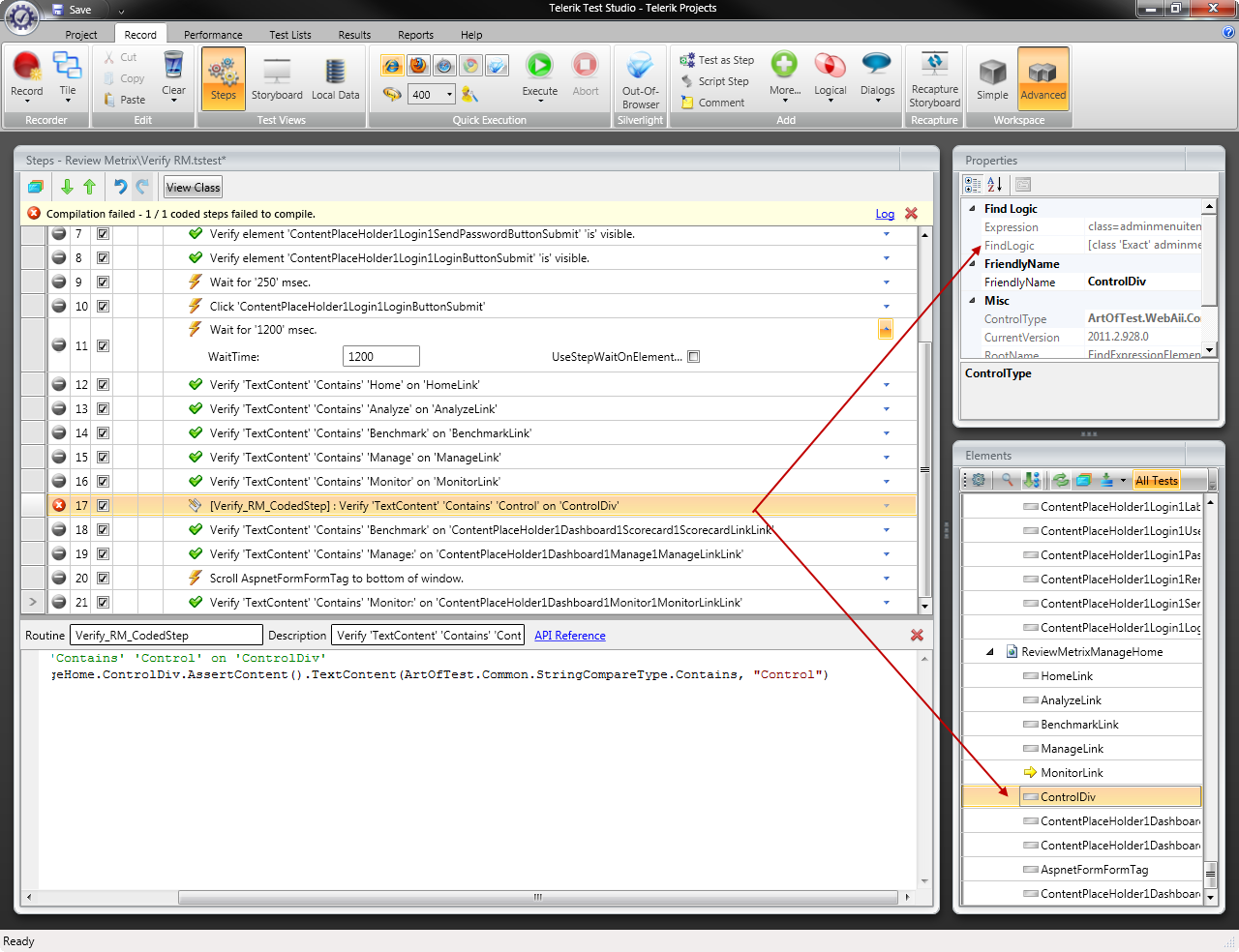Expand step 18 details arrow
Viewport: 1239px width, 952px height.
coord(886,530)
